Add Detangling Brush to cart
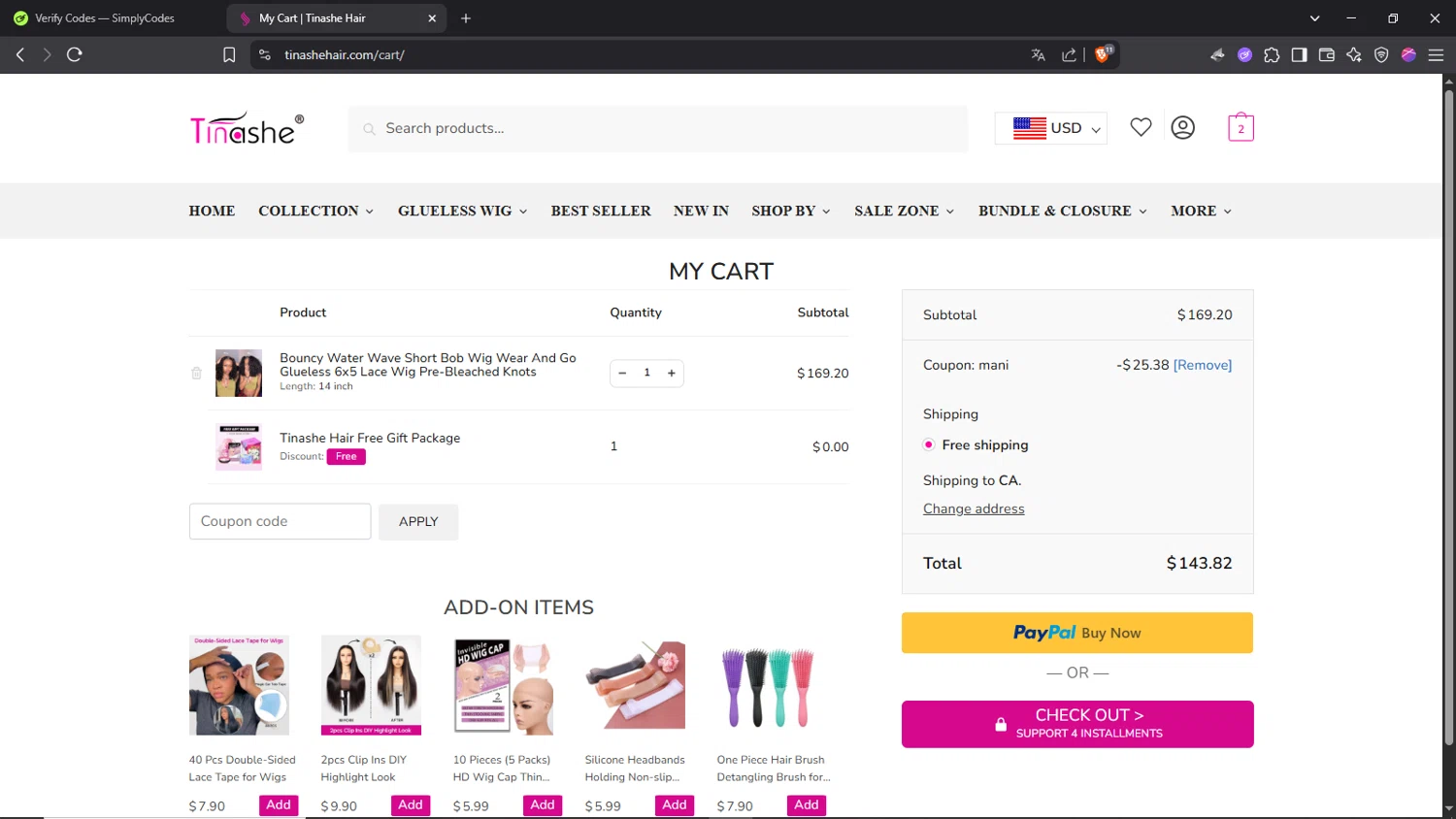 pyautogui.click(x=807, y=804)
